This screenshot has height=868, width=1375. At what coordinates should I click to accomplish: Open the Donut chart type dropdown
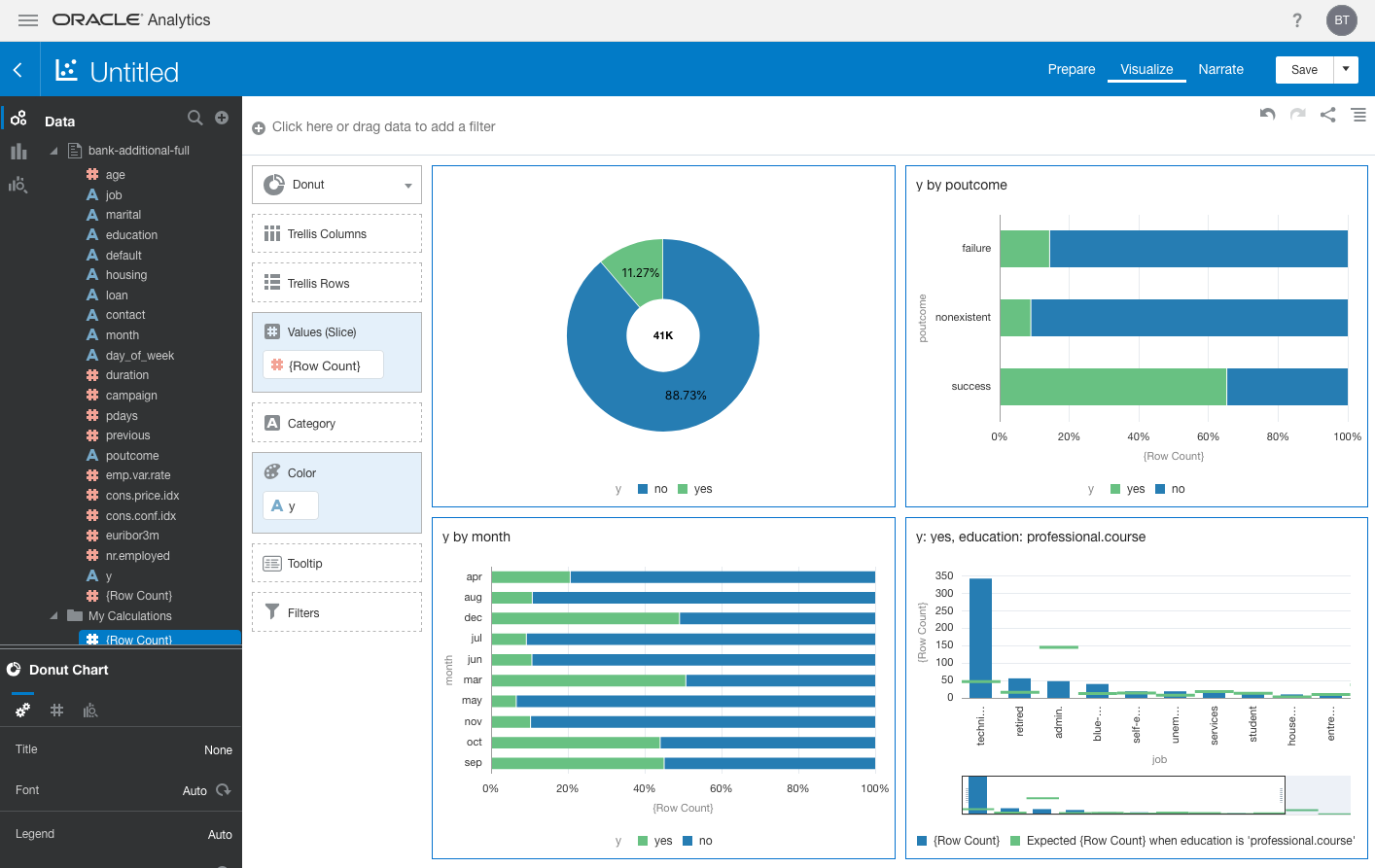pos(335,184)
